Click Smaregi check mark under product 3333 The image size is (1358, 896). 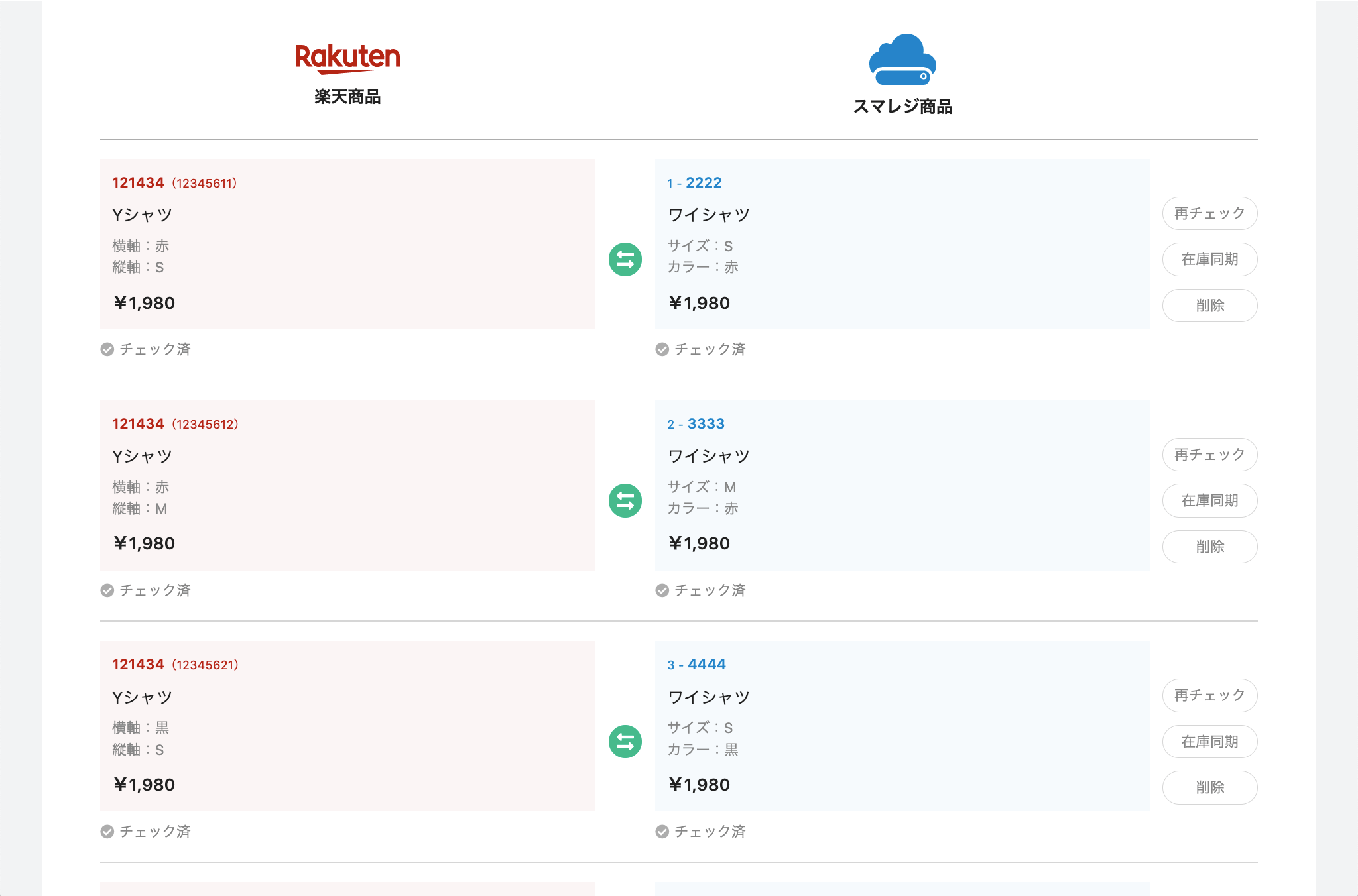tap(662, 590)
